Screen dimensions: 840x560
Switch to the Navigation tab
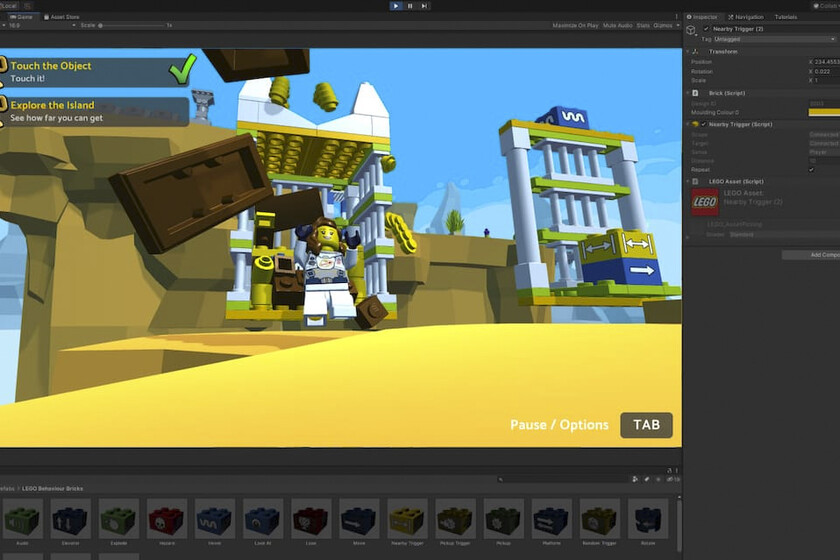tap(746, 17)
